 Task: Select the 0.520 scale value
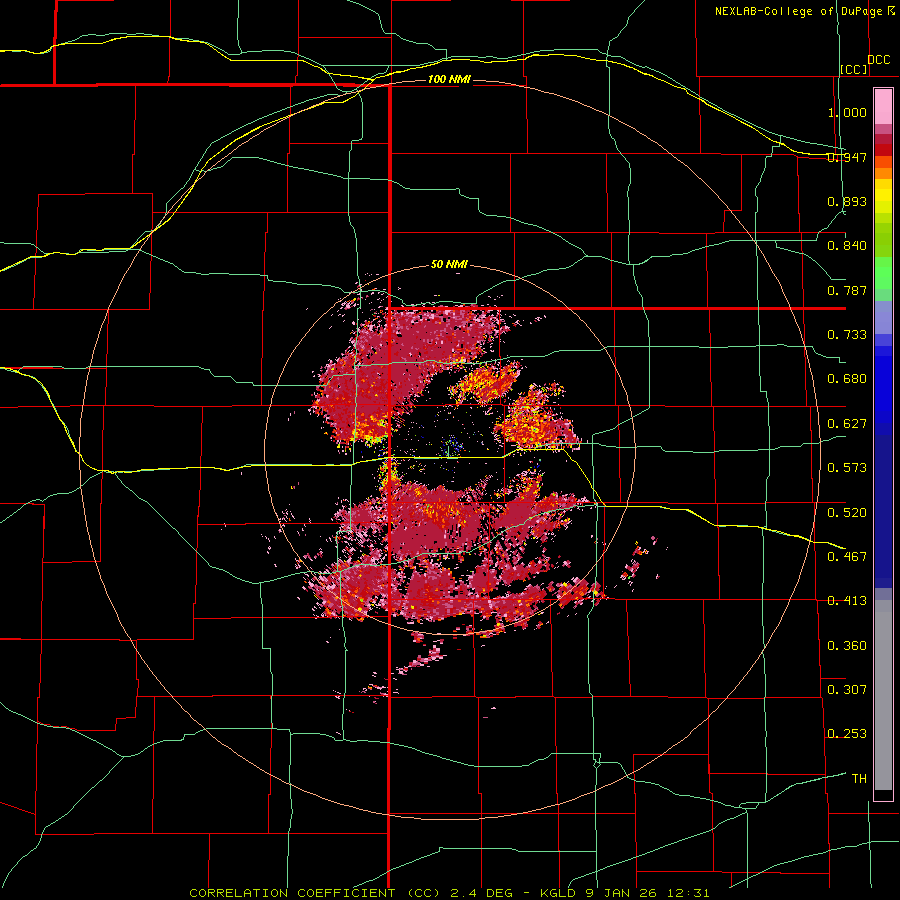coord(847,512)
